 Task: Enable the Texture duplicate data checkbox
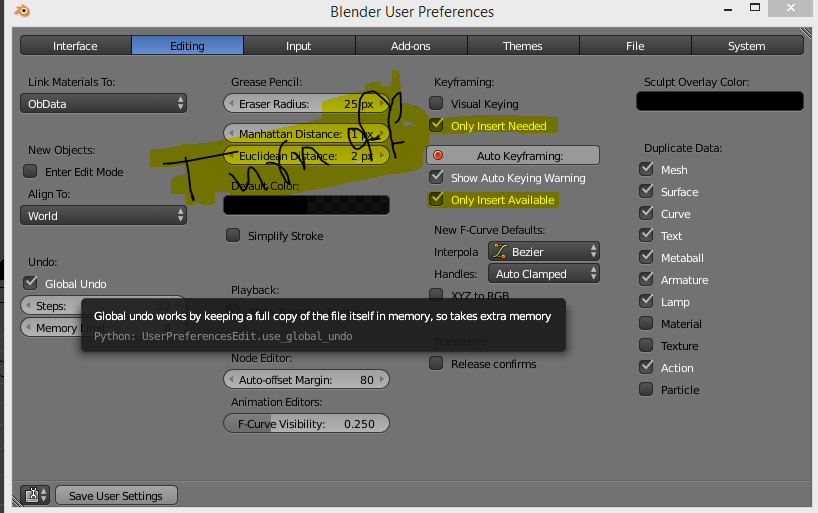(646, 345)
